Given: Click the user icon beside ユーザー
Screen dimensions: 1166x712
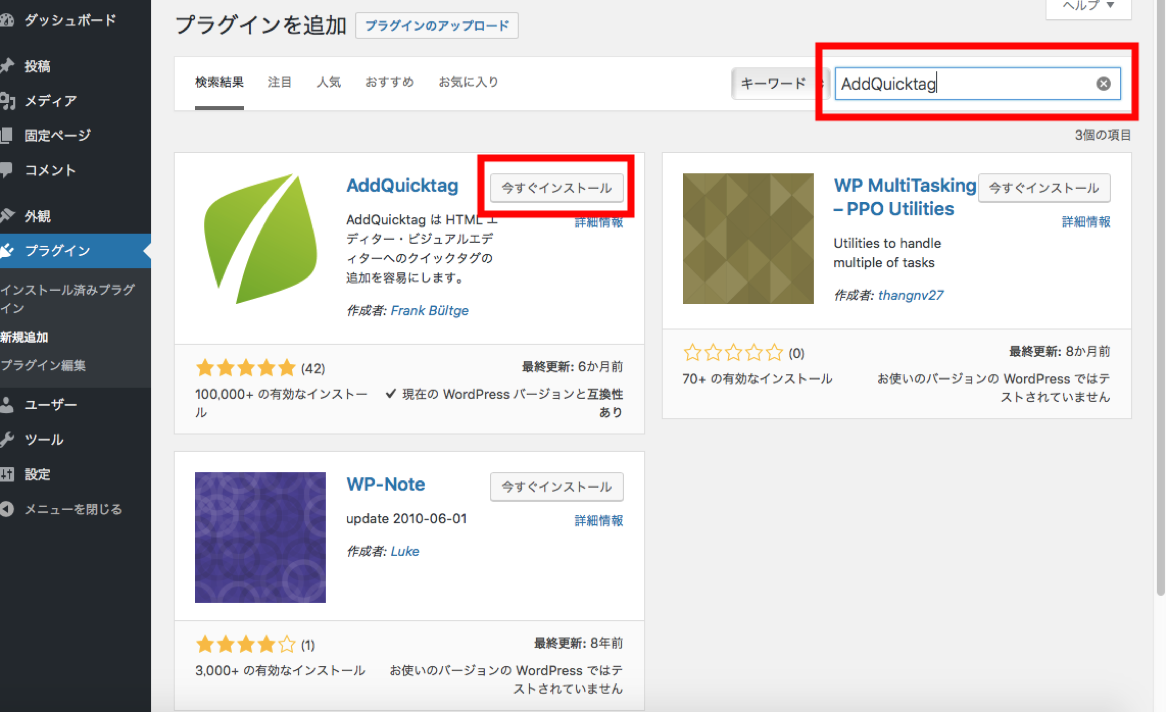Looking at the screenshot, I should [x=6, y=405].
